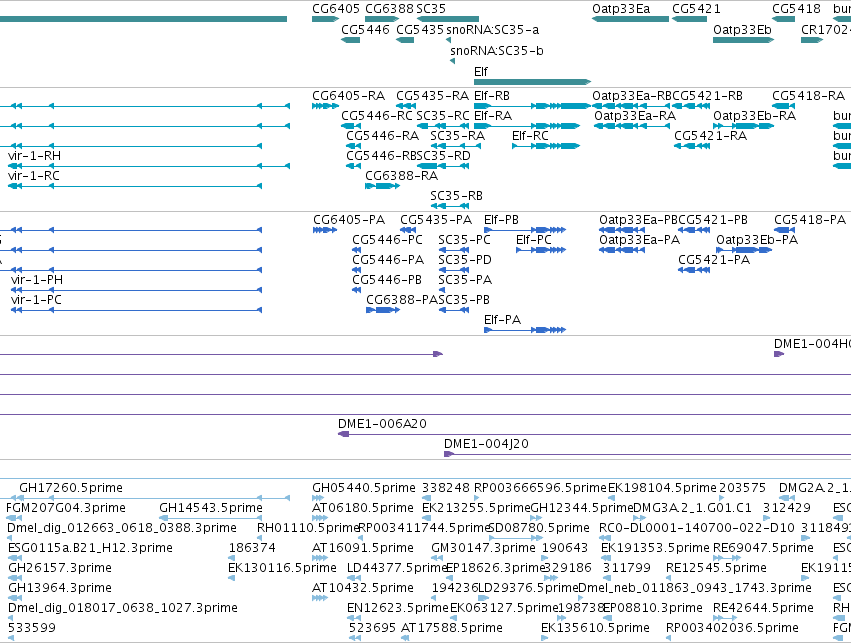Select the Elf-RA transcript label

point(493,116)
